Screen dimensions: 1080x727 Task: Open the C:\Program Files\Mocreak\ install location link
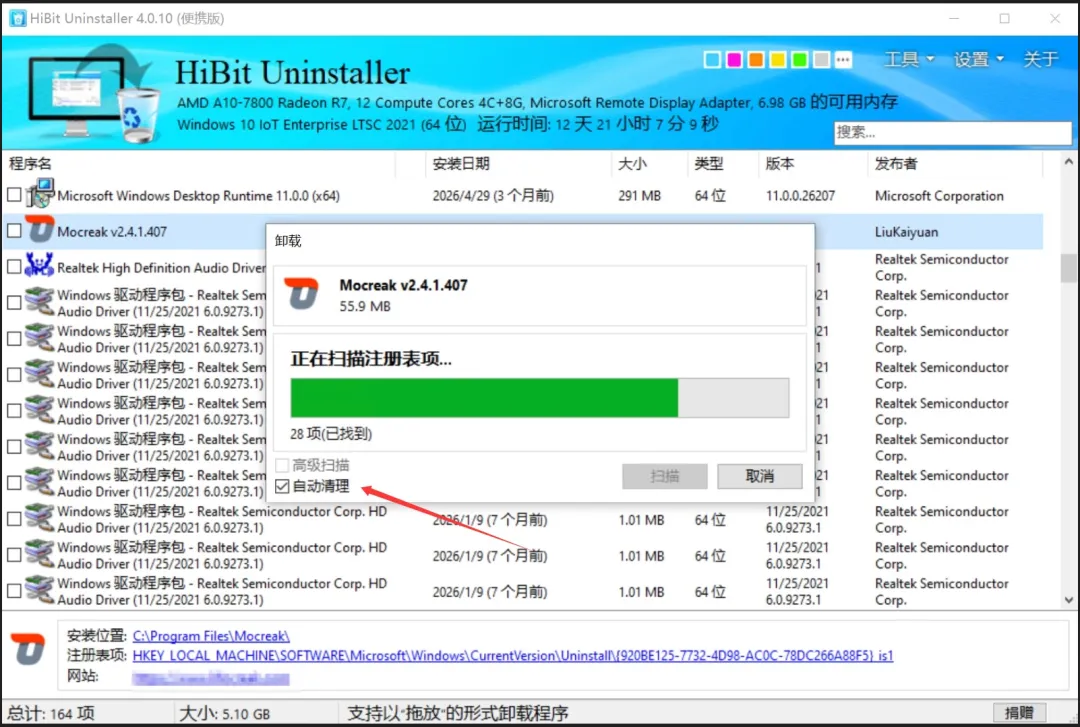coord(211,636)
